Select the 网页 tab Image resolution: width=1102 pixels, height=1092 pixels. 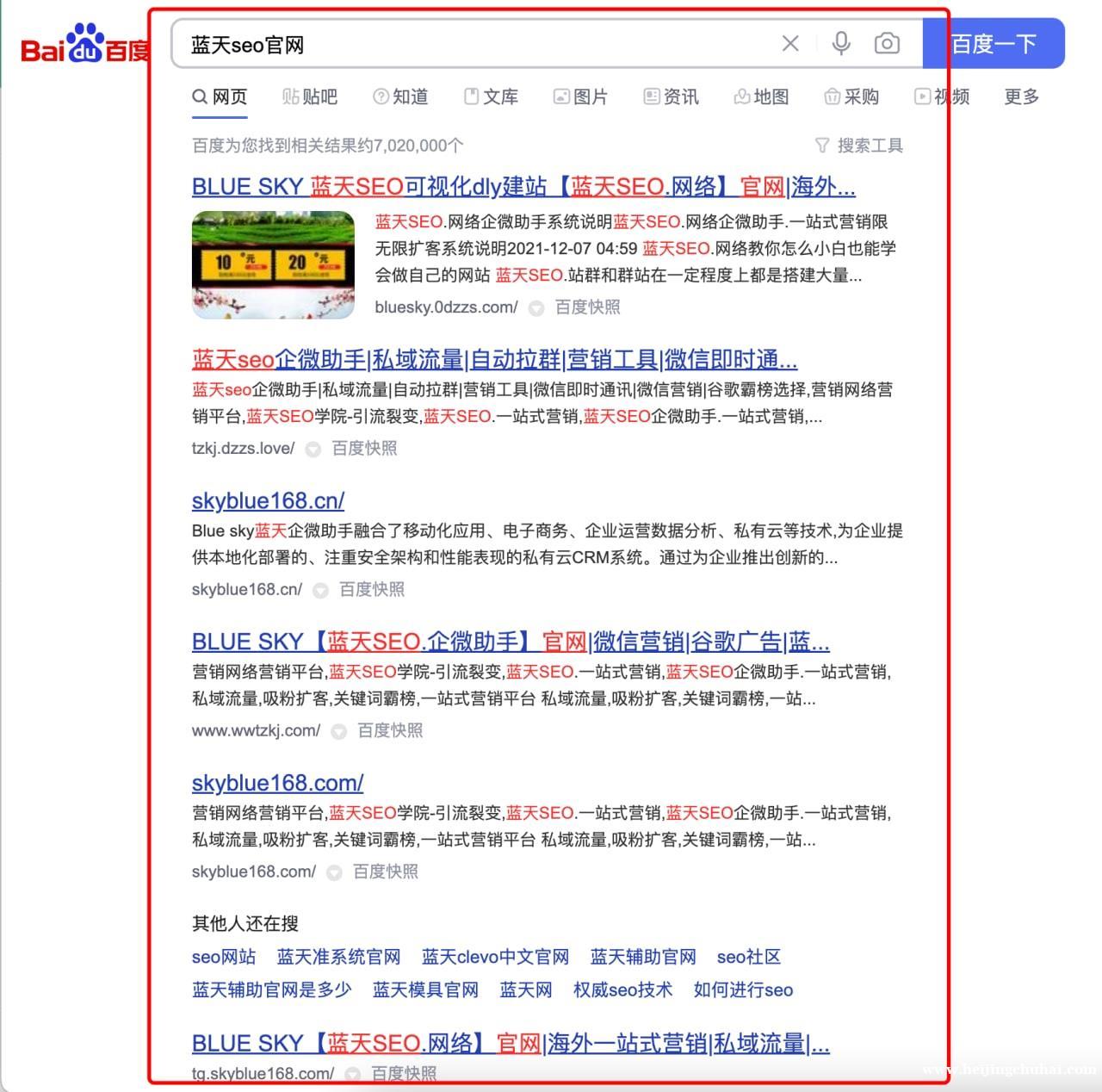click(x=220, y=97)
